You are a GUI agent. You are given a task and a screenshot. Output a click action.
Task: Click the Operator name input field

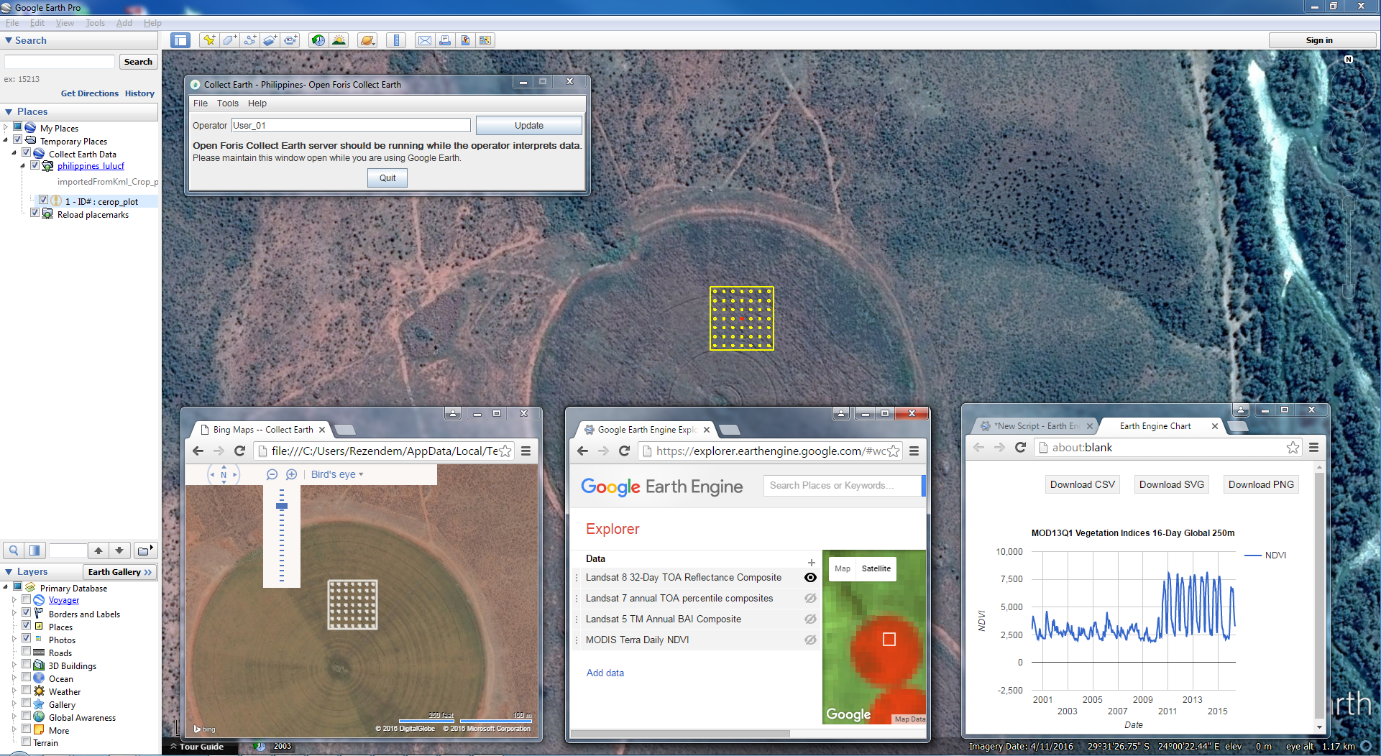pos(350,126)
